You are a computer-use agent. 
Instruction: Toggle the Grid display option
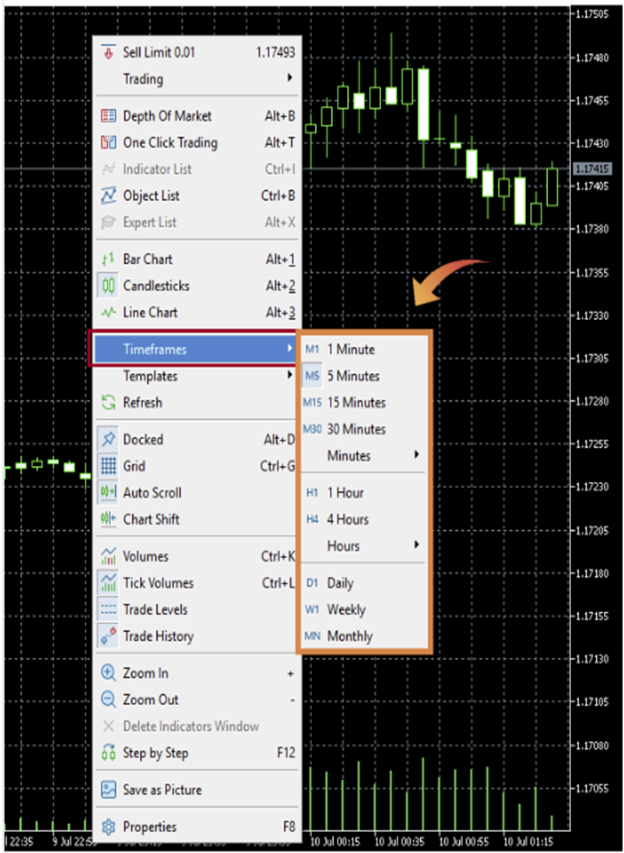point(135,466)
